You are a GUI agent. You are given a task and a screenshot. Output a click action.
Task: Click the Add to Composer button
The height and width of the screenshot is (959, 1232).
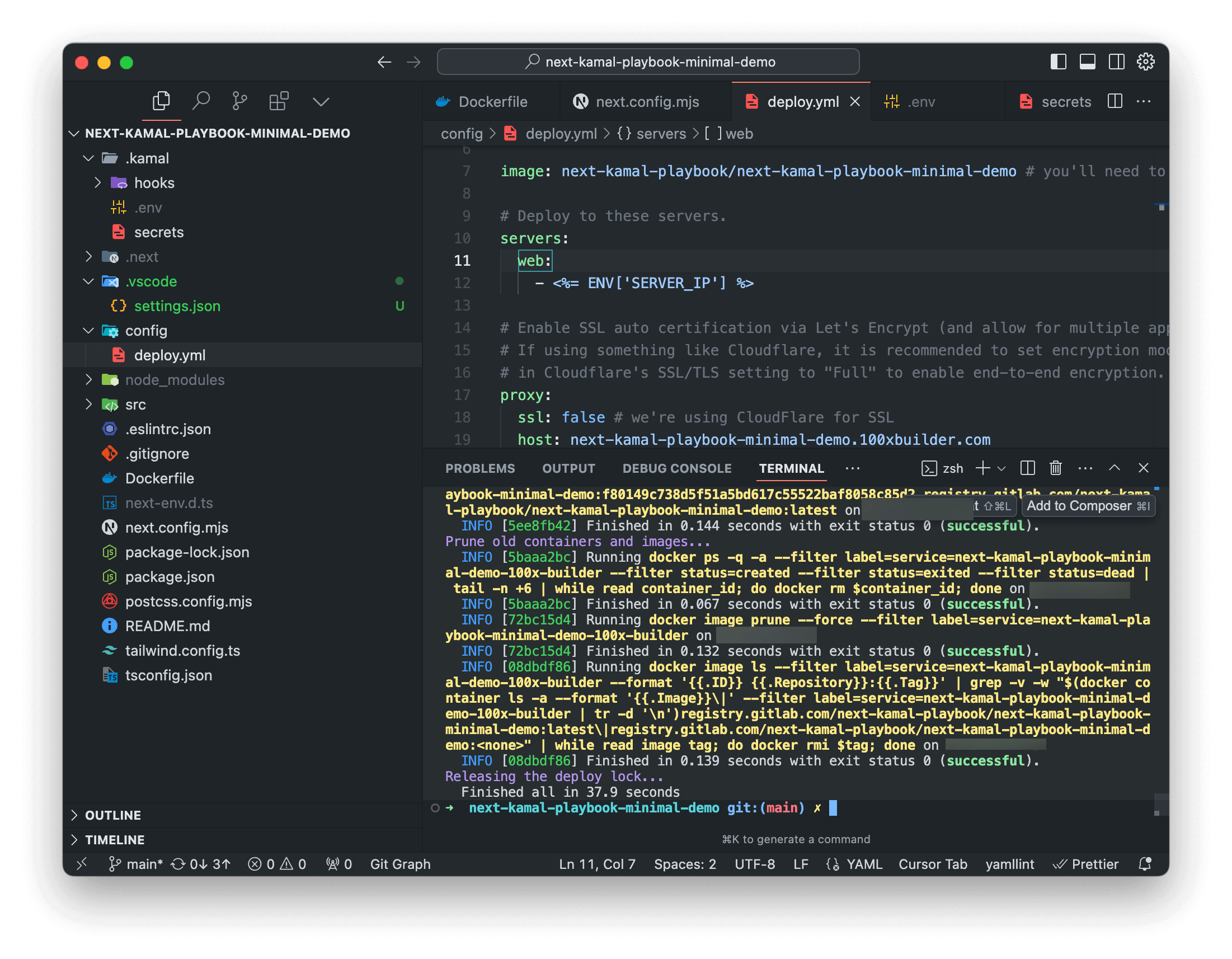pyautogui.click(x=1088, y=506)
